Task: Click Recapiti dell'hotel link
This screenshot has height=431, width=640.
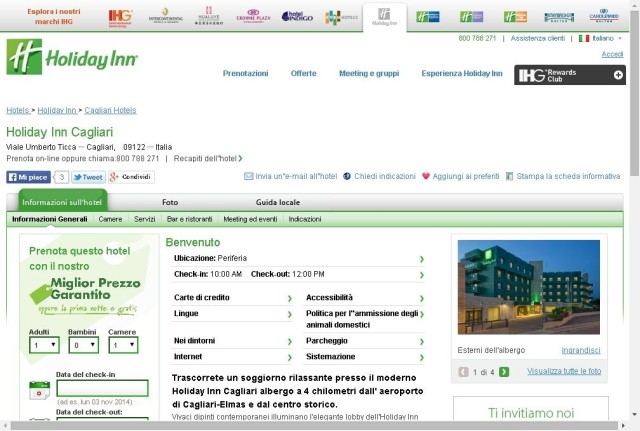Action: (x=208, y=158)
